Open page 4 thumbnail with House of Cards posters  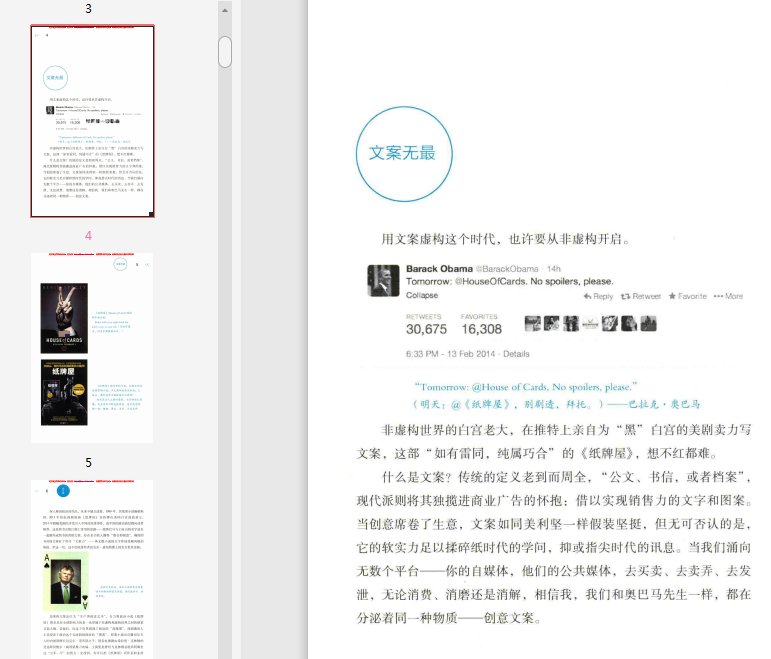(x=92, y=348)
